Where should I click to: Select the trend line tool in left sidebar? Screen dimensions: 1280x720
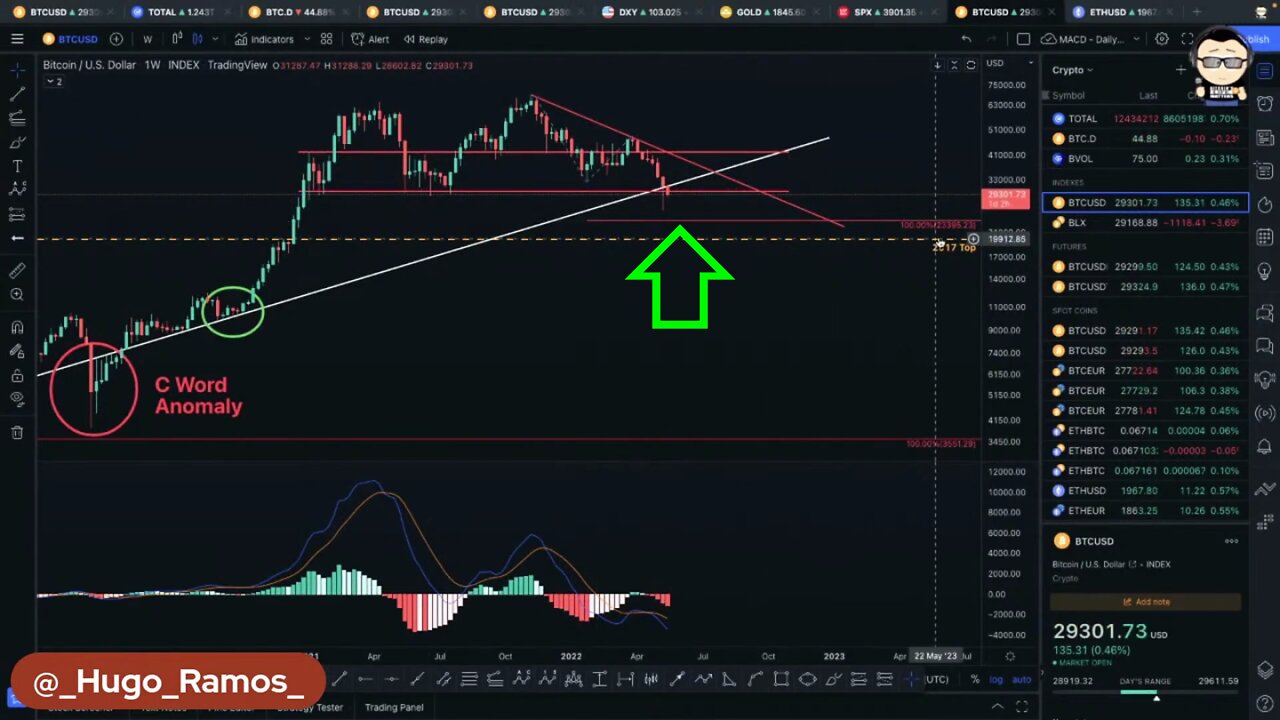(17, 94)
